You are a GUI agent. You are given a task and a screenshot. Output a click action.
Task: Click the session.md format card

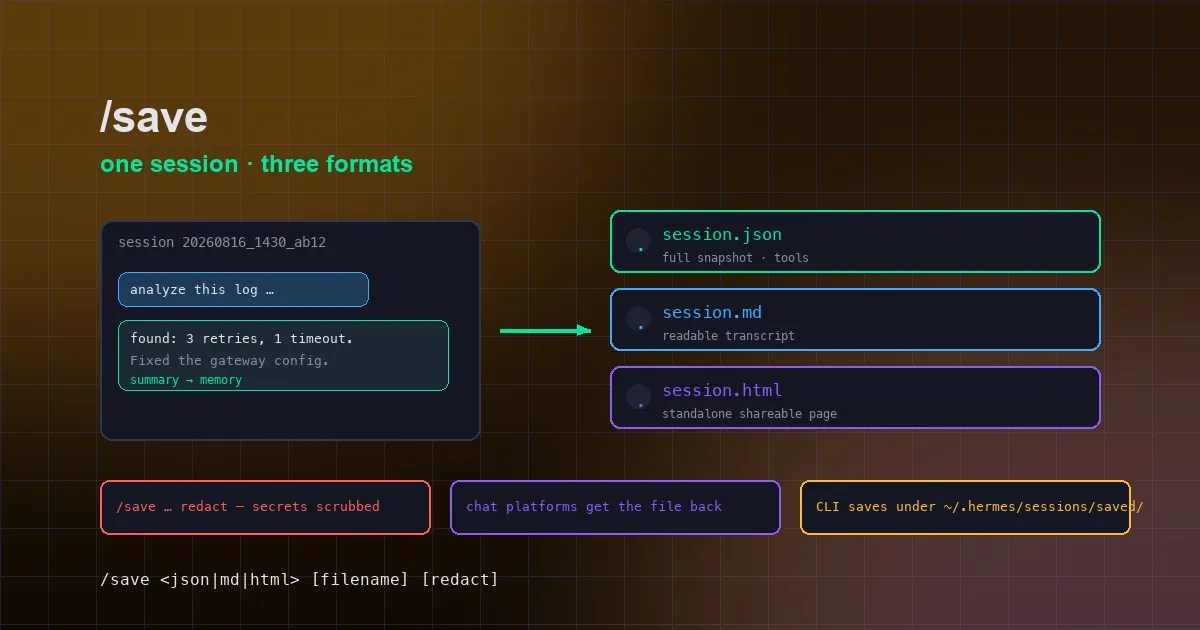tap(855, 319)
